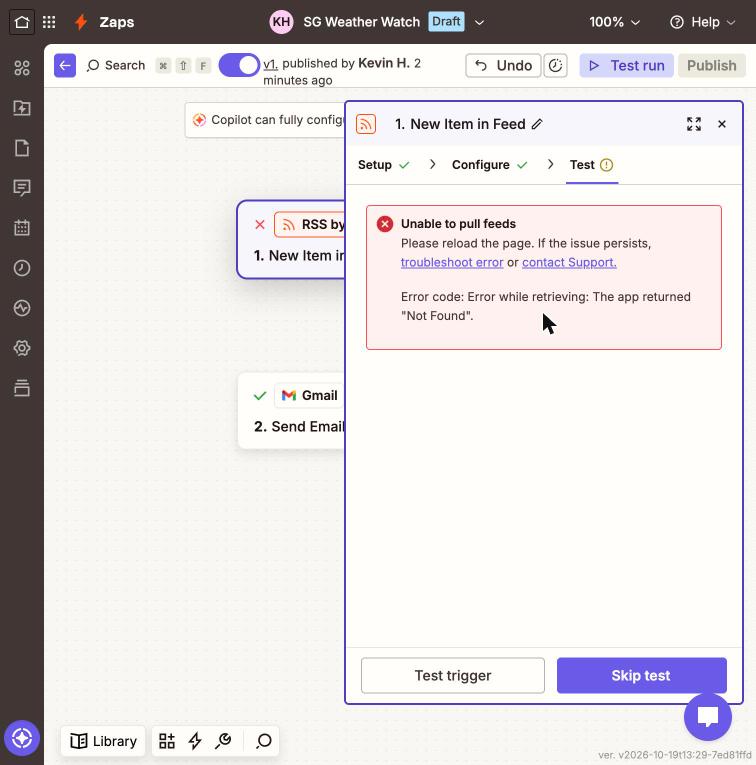This screenshot has width=756, height=765.
Task: Open version history clock icon
Action: [x=556, y=65]
